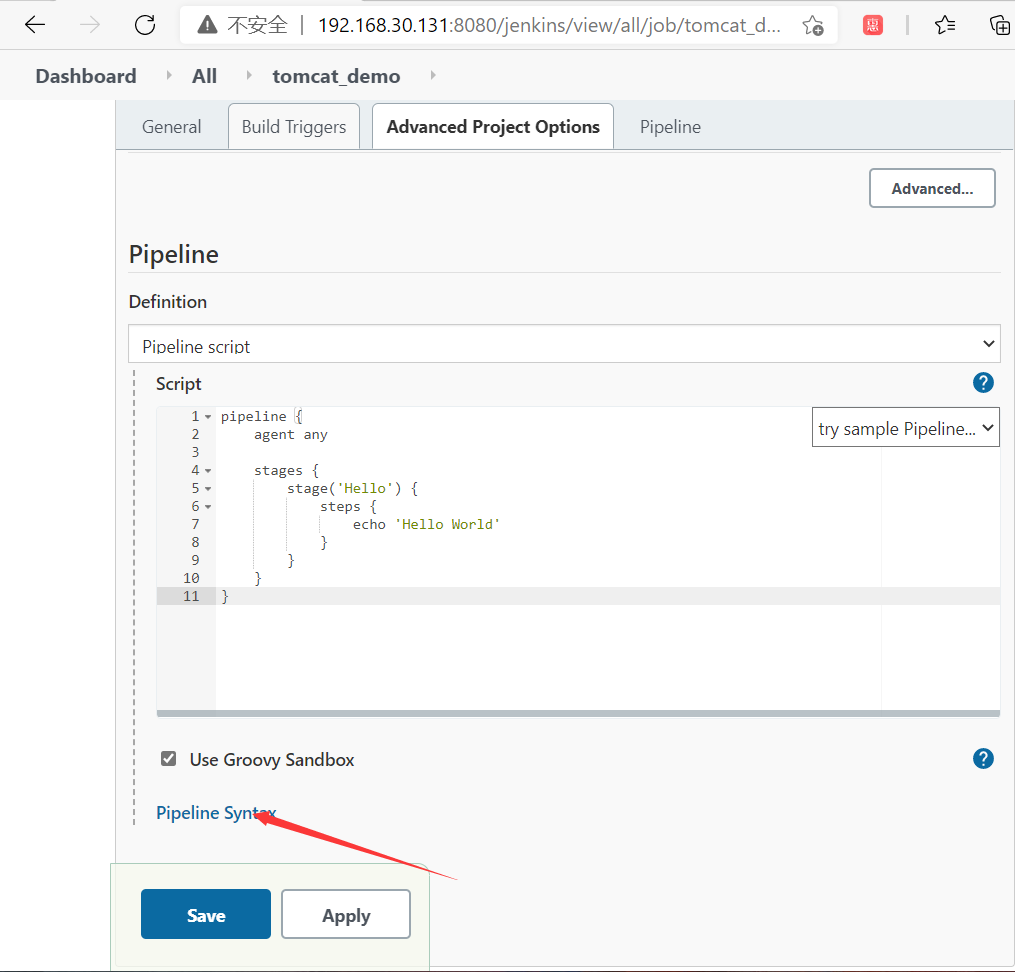Open the Pipeline script definition dropdown
1015x972 pixels.
pos(564,345)
